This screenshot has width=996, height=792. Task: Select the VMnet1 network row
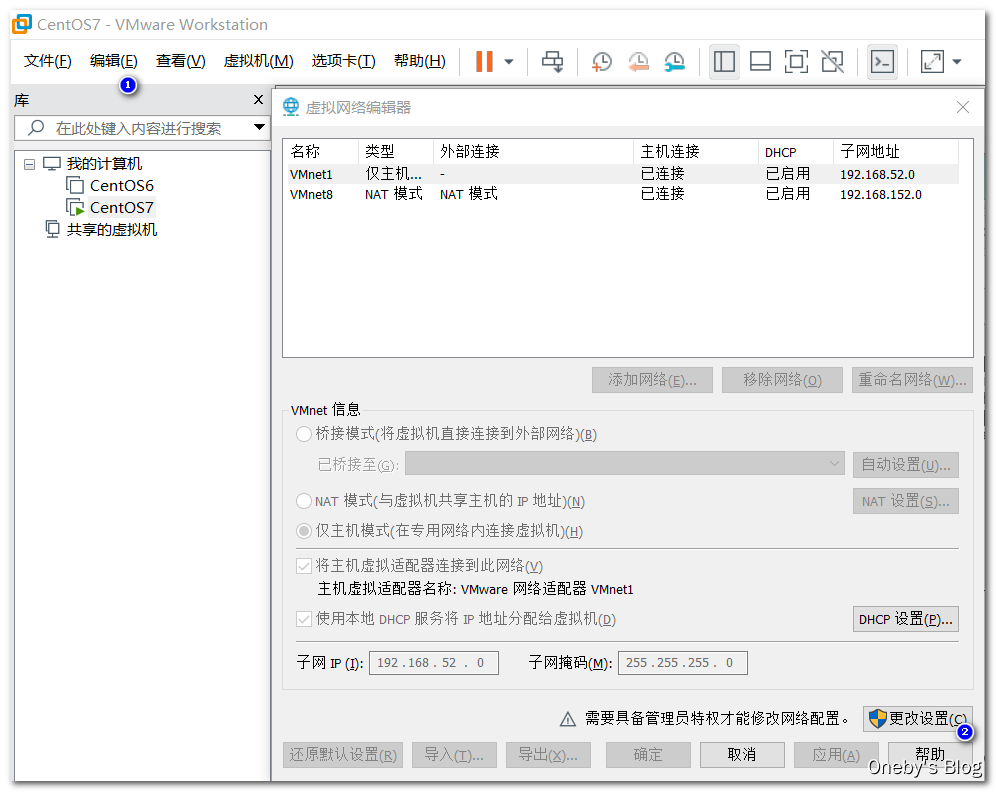point(623,174)
